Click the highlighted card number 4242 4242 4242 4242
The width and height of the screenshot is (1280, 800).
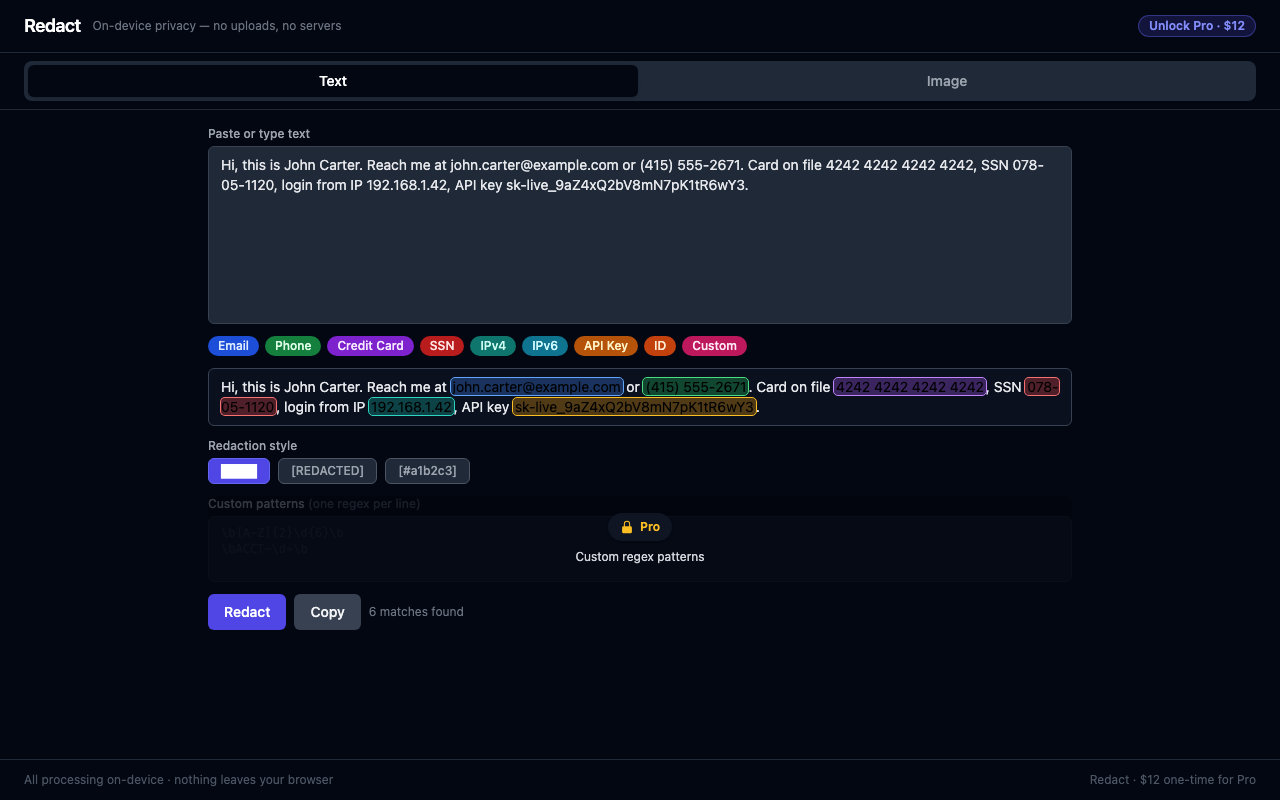(x=910, y=387)
